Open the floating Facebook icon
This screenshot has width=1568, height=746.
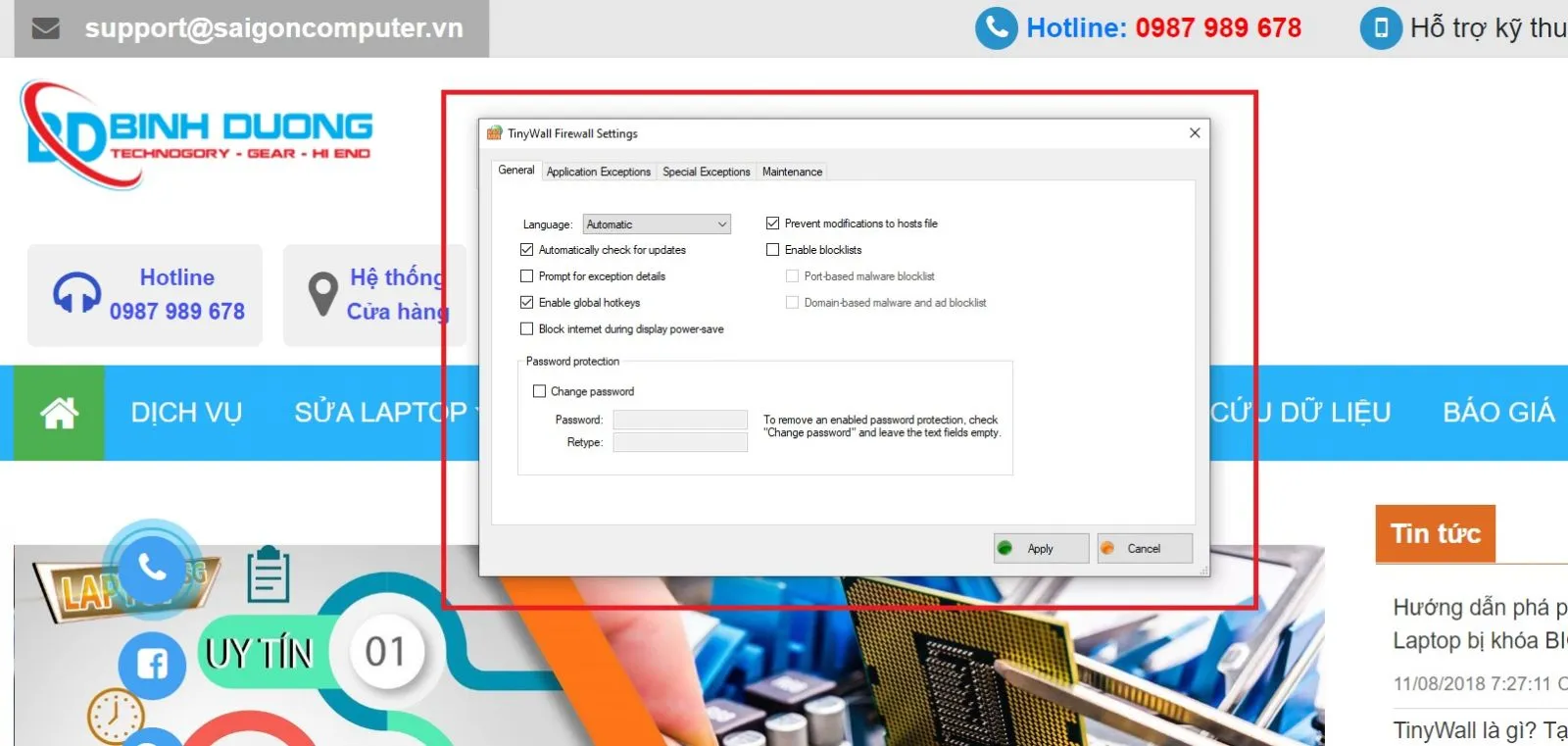click(x=152, y=666)
